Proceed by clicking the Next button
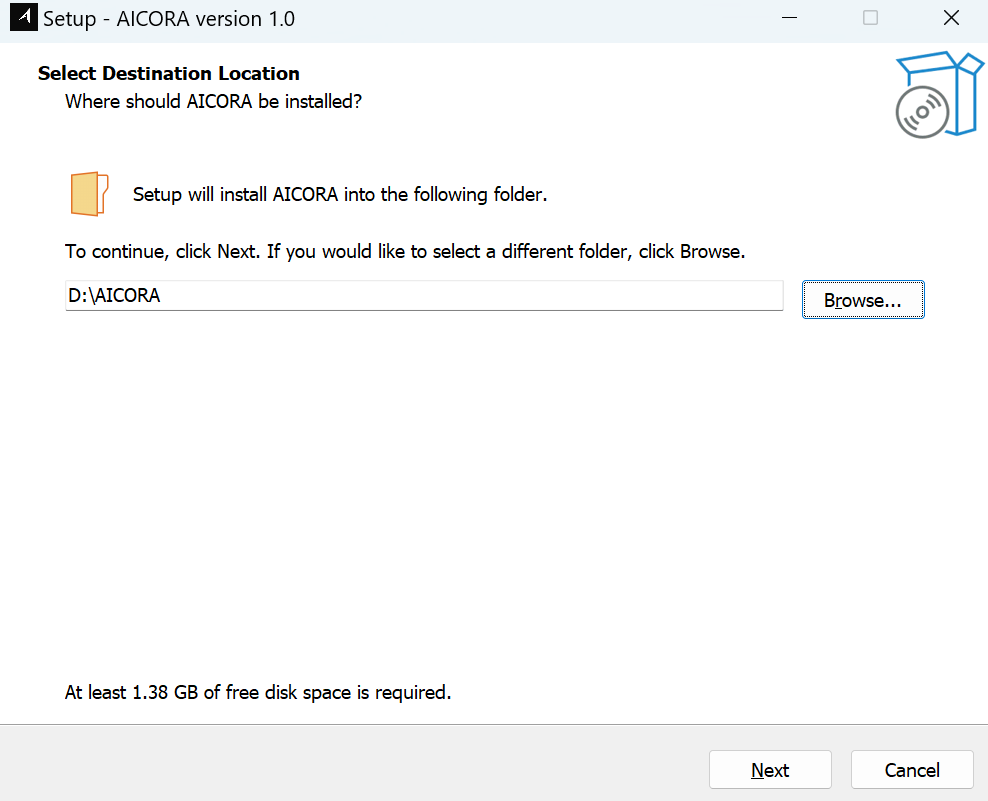The height and width of the screenshot is (801, 988). 770,770
